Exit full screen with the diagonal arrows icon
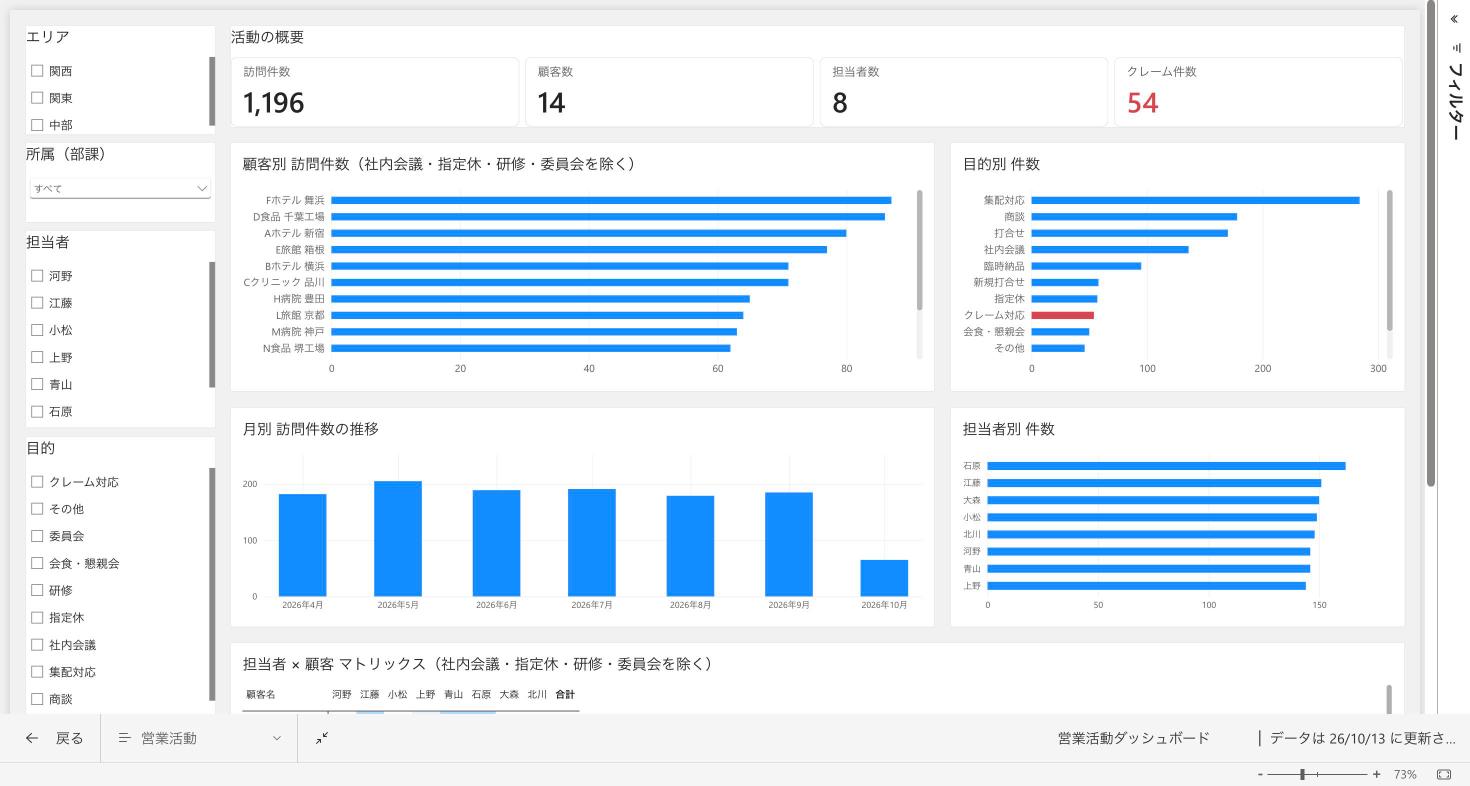The image size is (1470, 786). point(322,738)
